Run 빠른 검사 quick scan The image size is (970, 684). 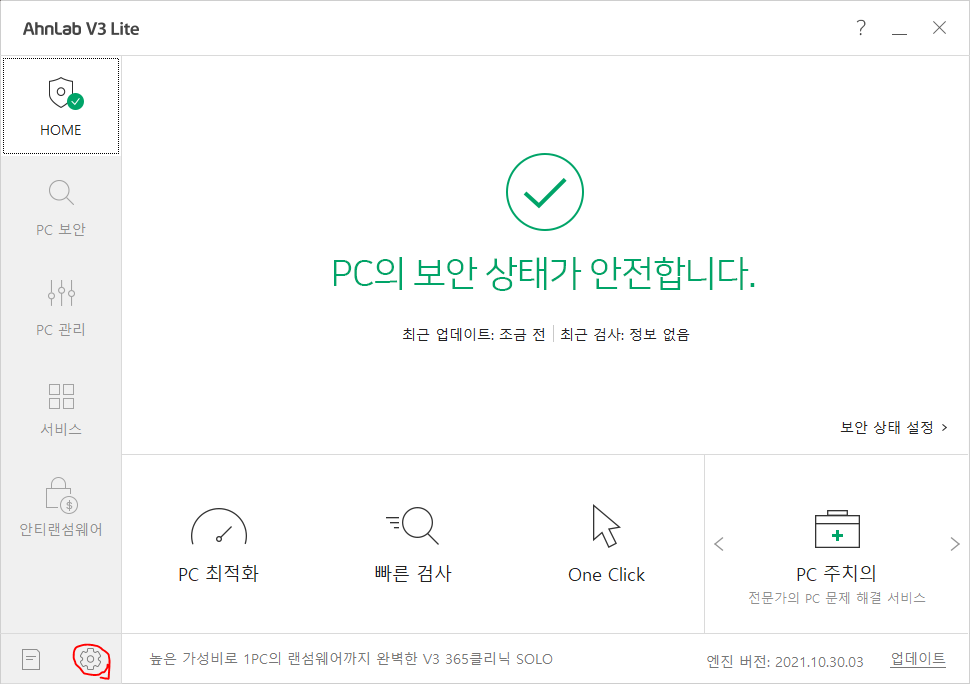[413, 545]
